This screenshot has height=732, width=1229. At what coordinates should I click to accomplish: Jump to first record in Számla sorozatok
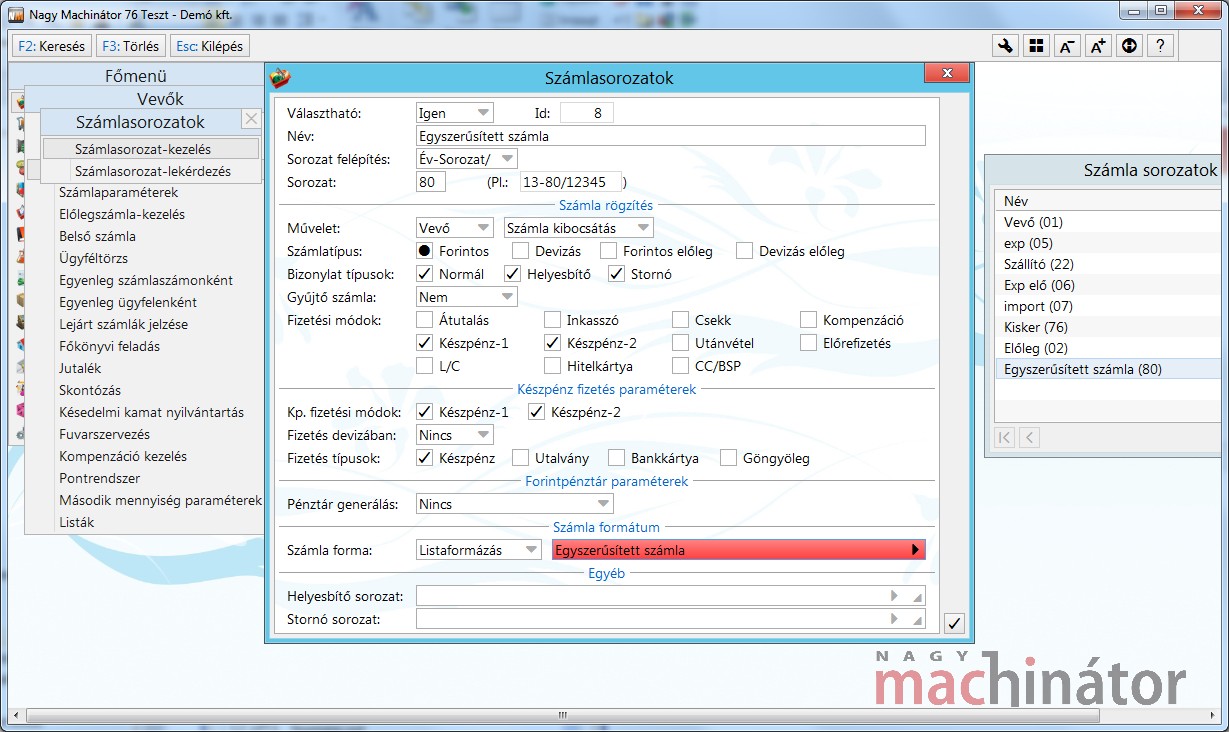[1005, 437]
